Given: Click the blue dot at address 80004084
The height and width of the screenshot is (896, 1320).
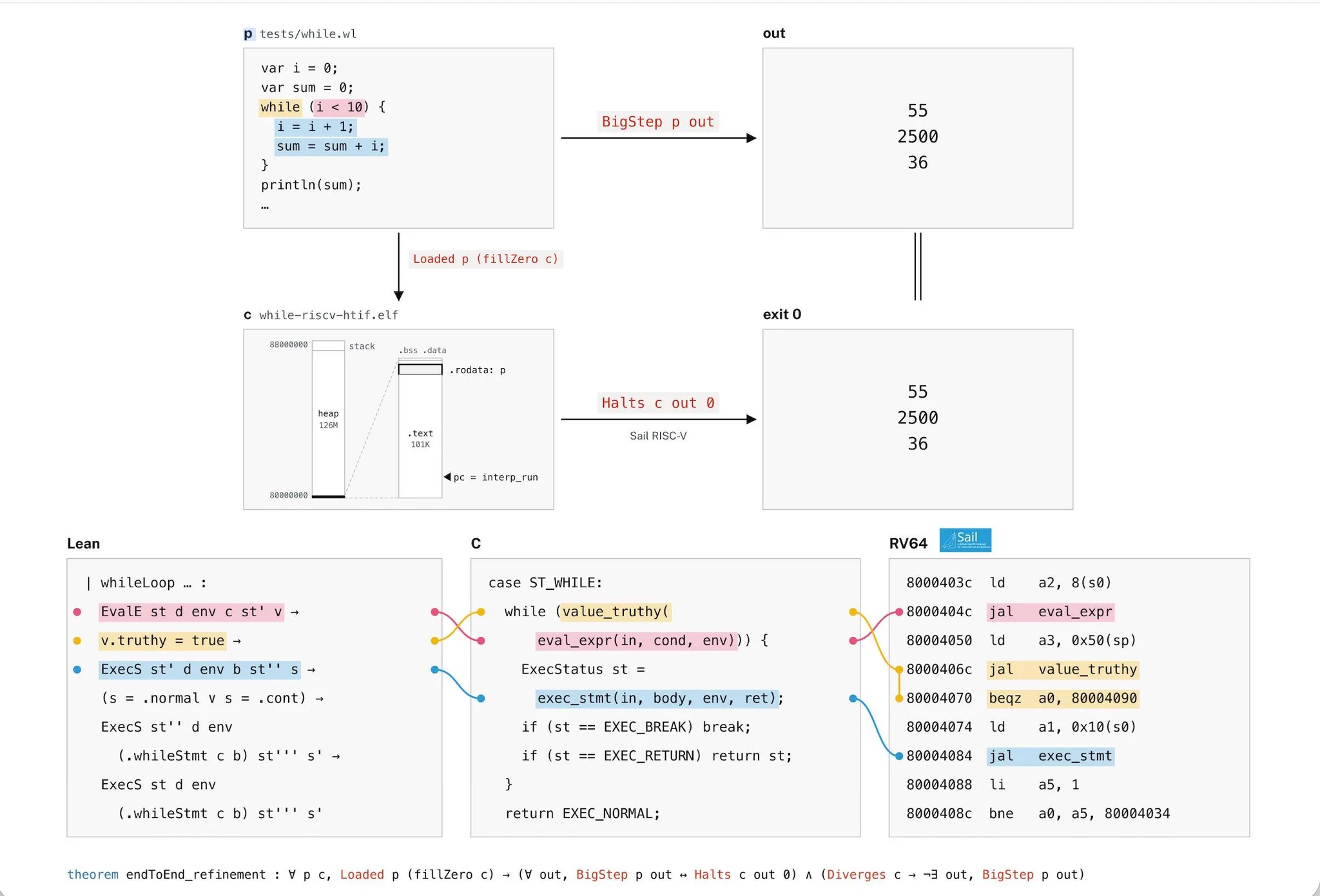Looking at the screenshot, I should (898, 756).
